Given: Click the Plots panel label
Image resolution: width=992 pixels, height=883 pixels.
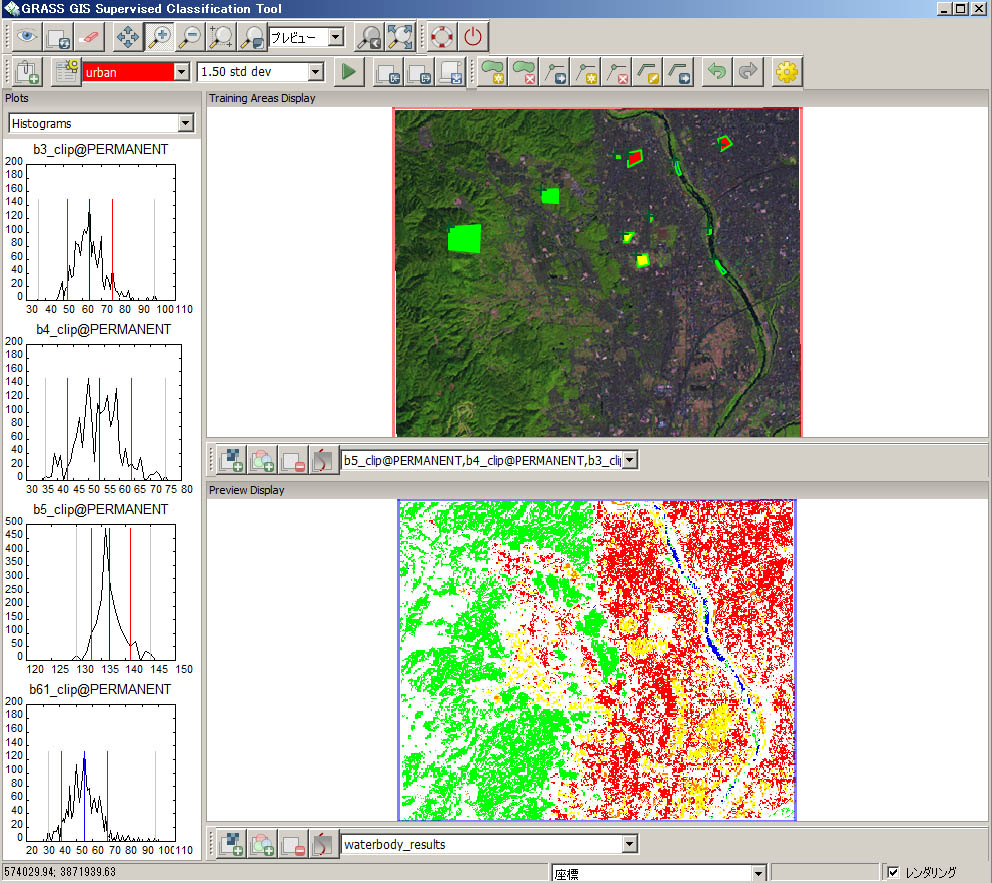Looking at the screenshot, I should click(x=17, y=98).
